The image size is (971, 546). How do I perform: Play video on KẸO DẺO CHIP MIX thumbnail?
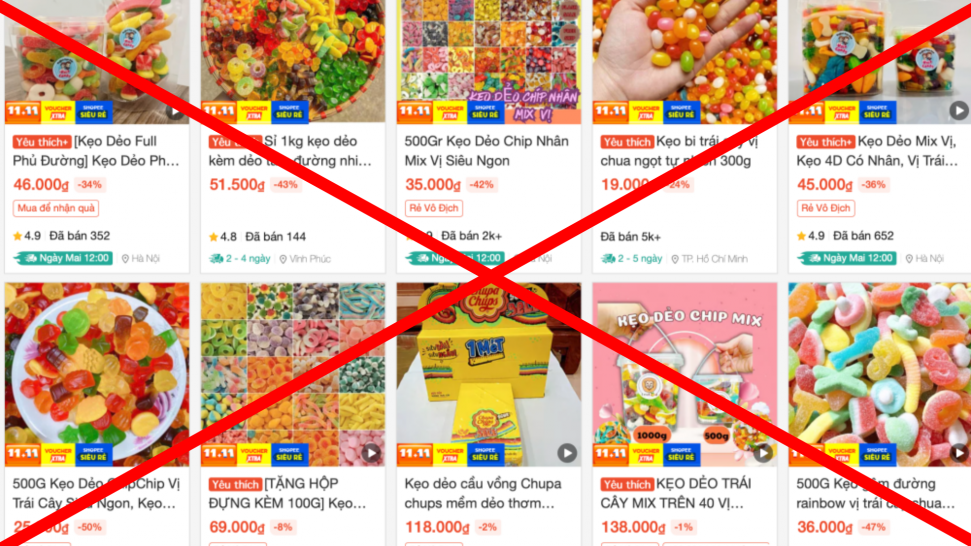(763, 453)
